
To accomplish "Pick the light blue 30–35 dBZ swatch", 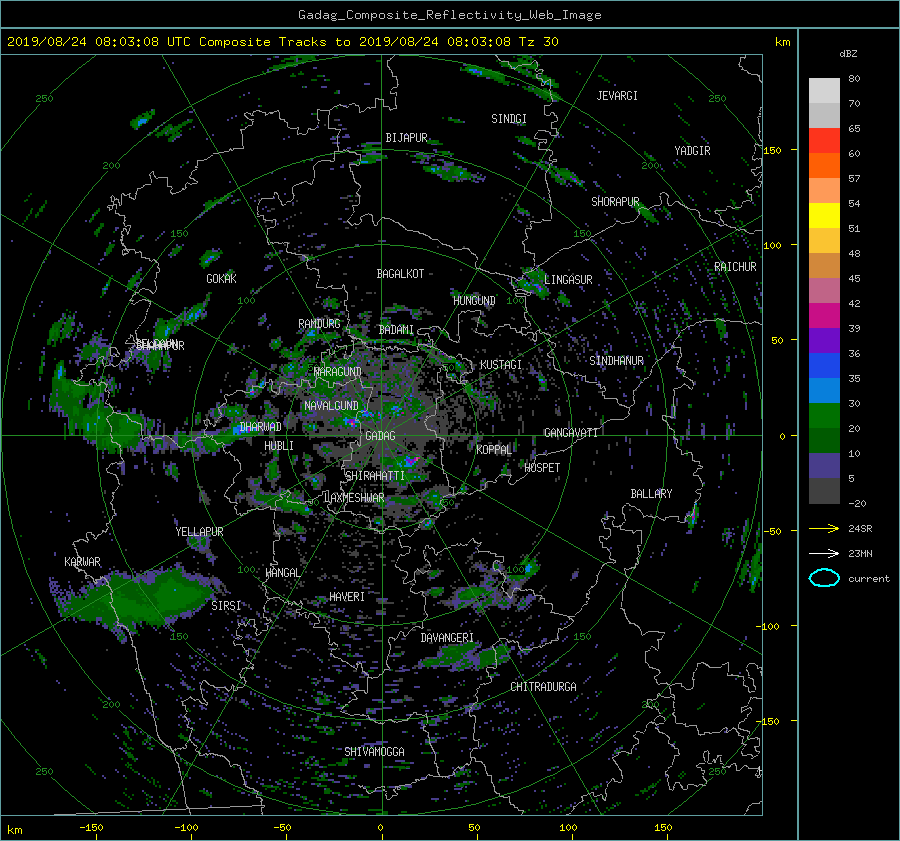I will click(x=824, y=390).
